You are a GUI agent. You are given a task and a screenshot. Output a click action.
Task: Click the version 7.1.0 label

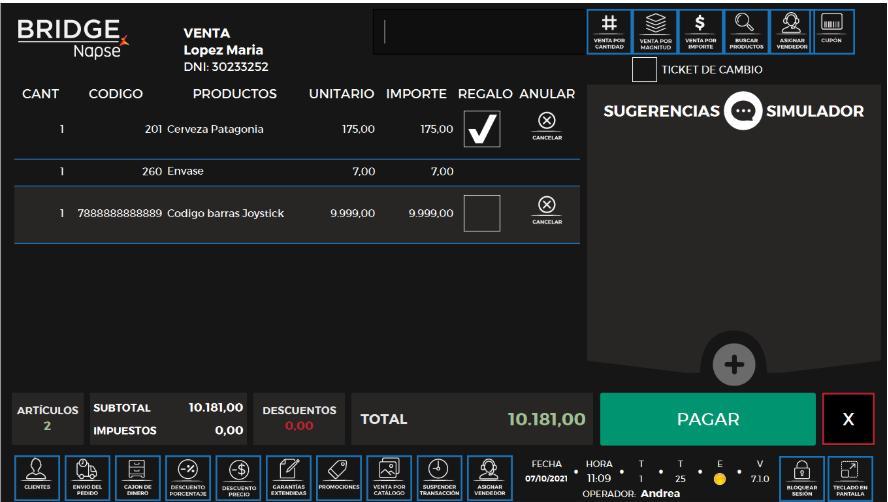[760, 479]
